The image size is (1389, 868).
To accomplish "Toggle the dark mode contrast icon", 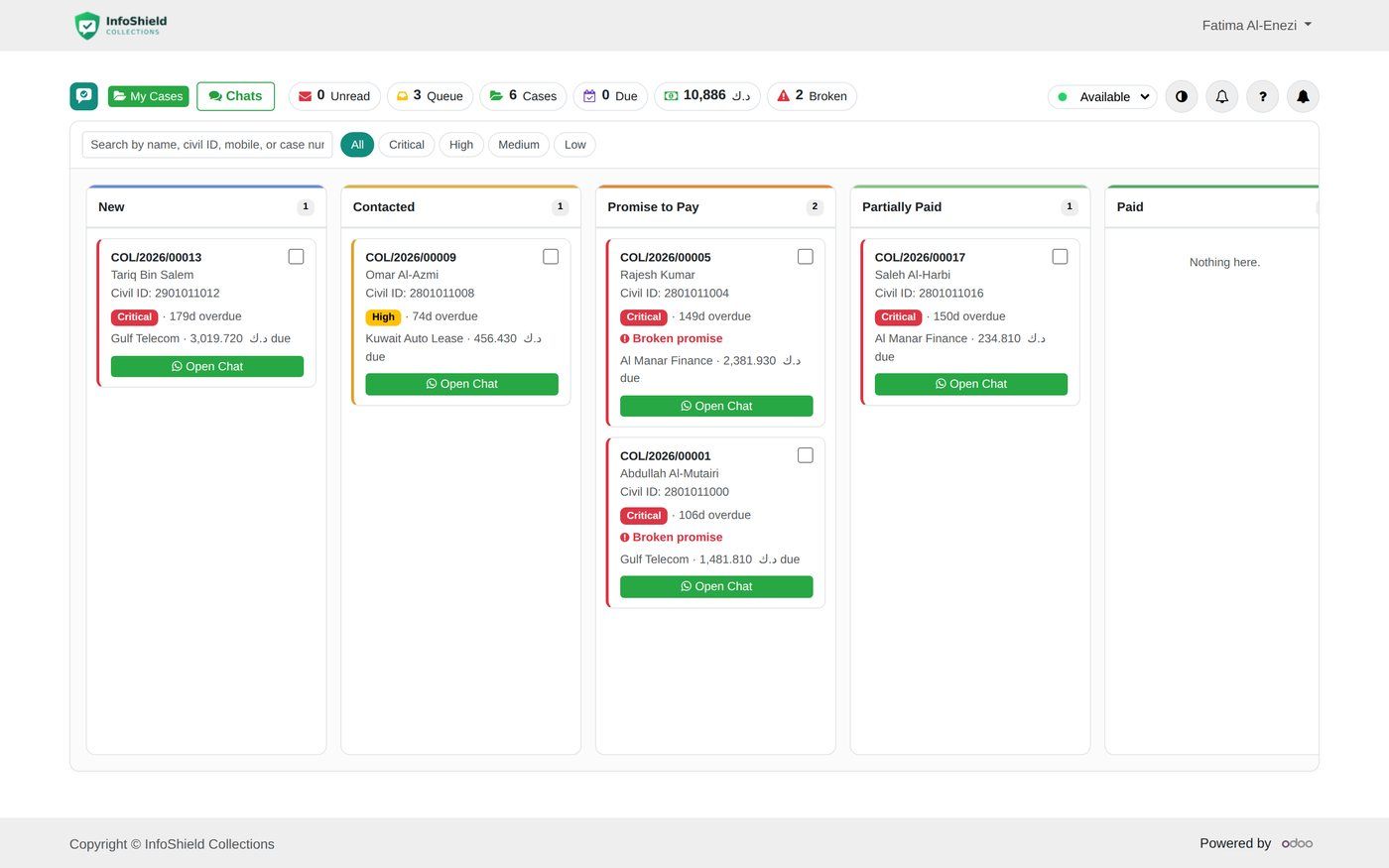I will (x=1181, y=96).
